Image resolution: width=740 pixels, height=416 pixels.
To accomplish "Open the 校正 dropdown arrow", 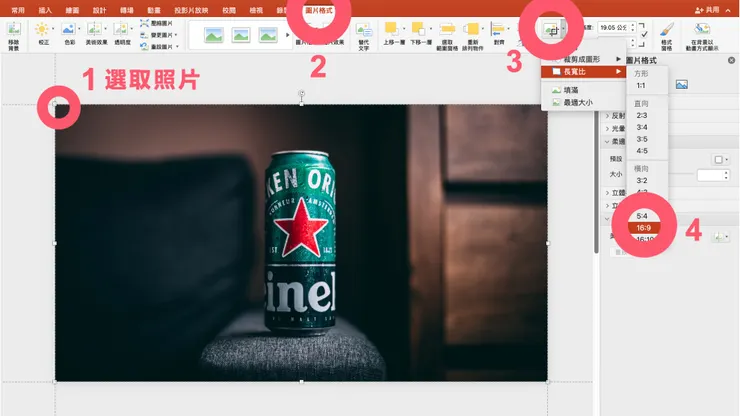I will pyautogui.click(x=53, y=29).
